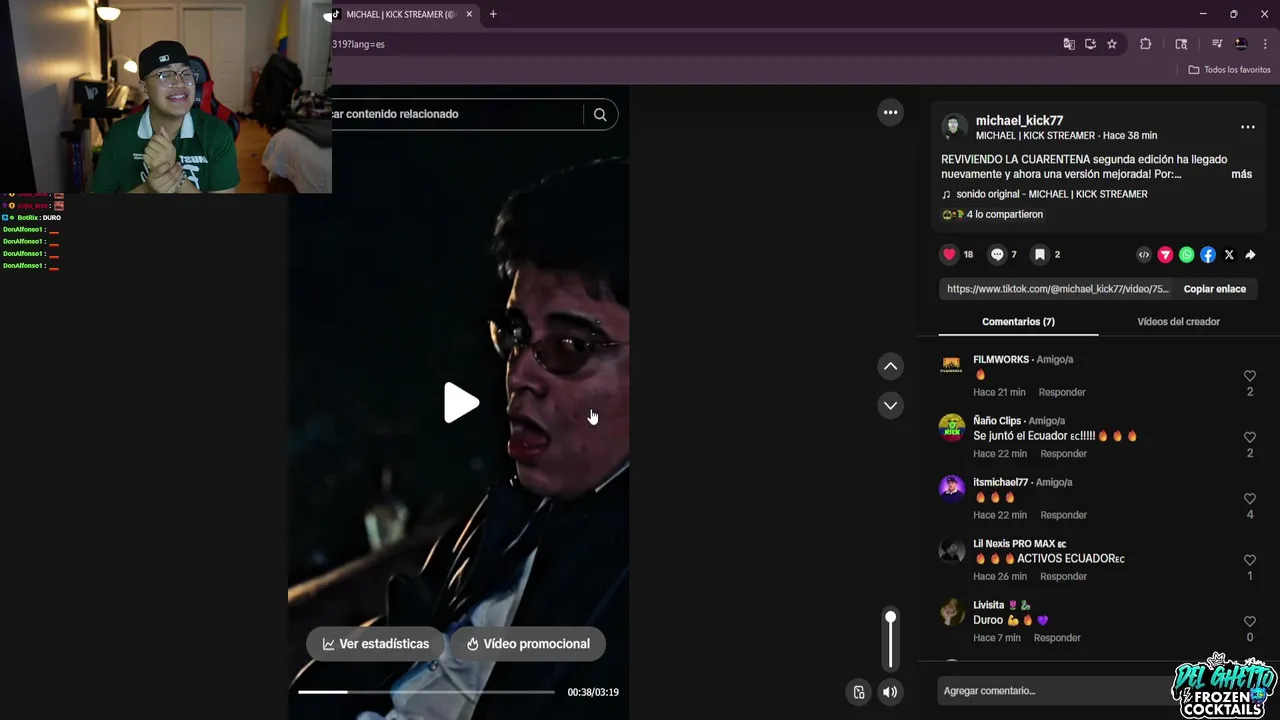Open the Chrome three-dot menu

click(x=1265, y=44)
